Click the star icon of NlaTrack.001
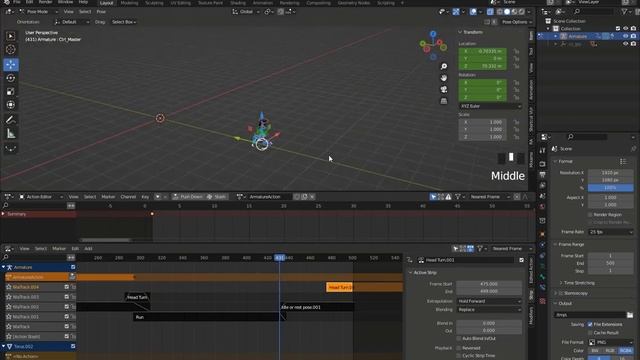640x360 pixels. tap(9, 317)
